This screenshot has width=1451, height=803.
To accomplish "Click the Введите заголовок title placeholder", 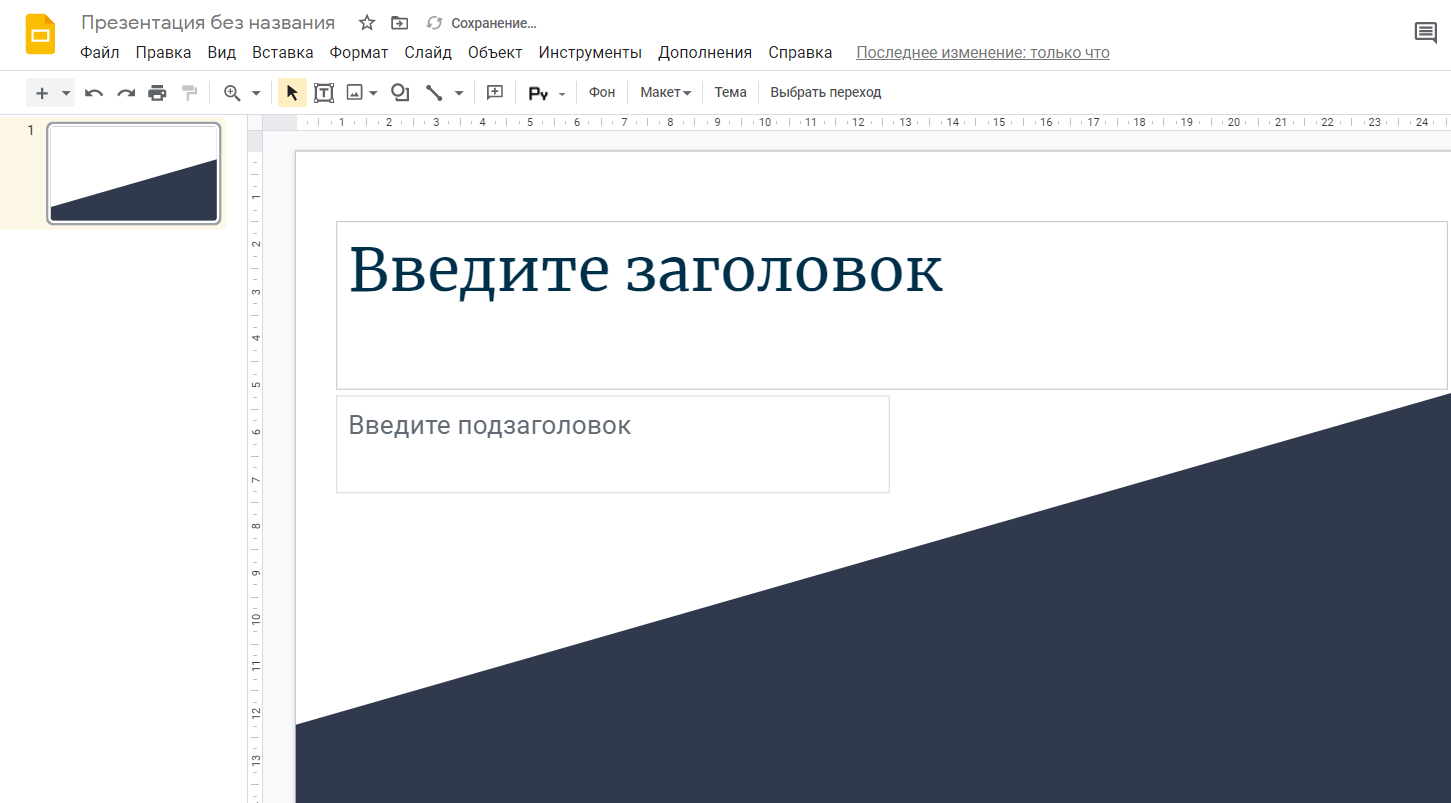I will point(892,305).
